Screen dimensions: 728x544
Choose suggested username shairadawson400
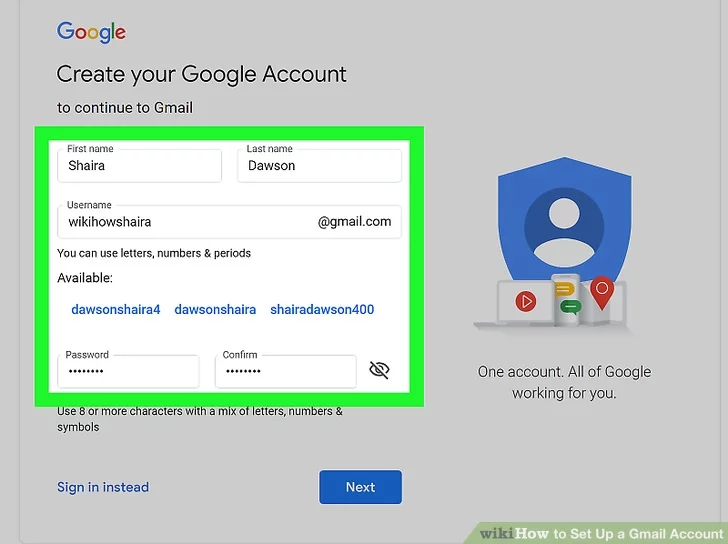322,310
